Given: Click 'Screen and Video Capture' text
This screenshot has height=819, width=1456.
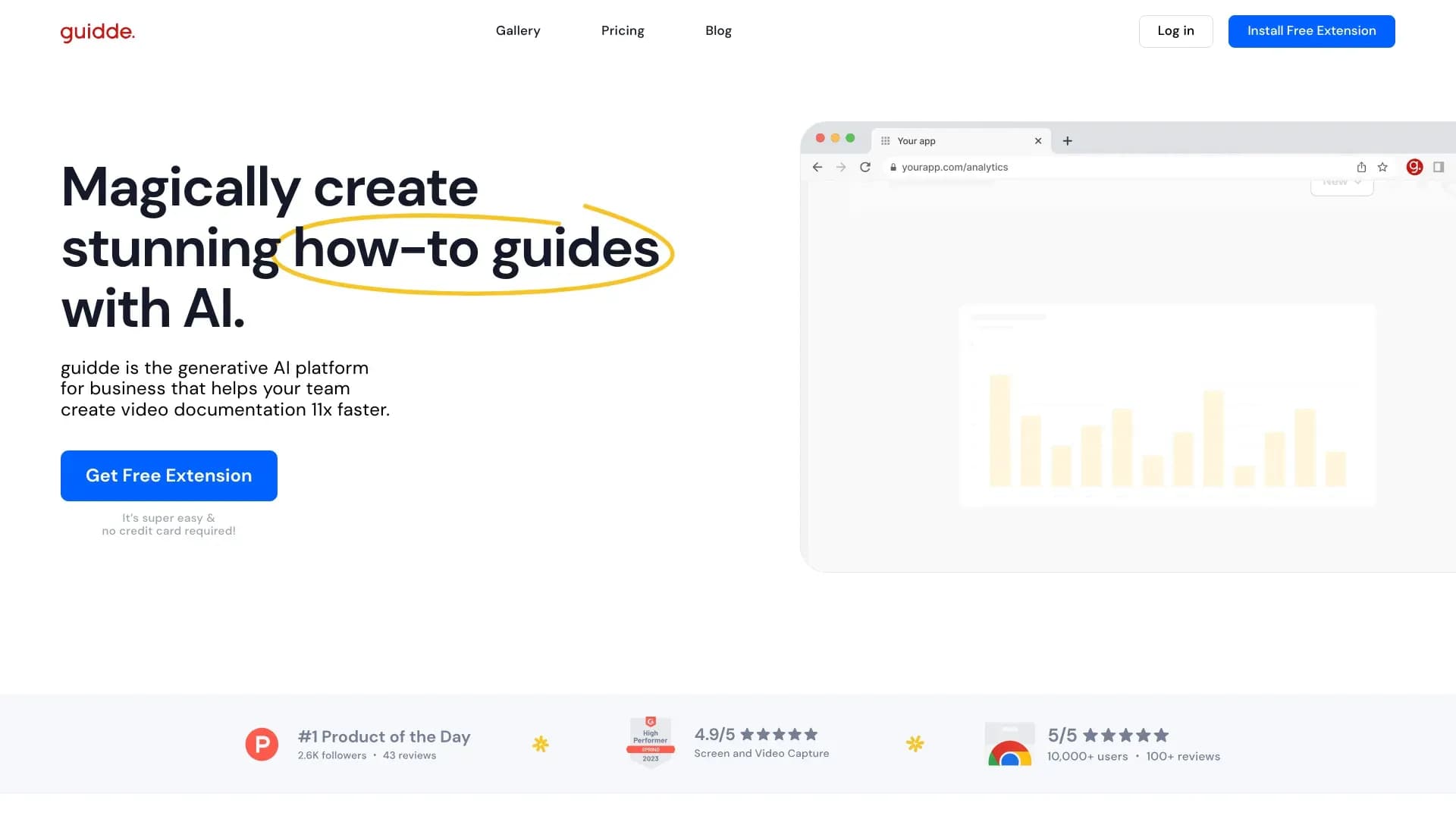Looking at the screenshot, I should click(761, 754).
